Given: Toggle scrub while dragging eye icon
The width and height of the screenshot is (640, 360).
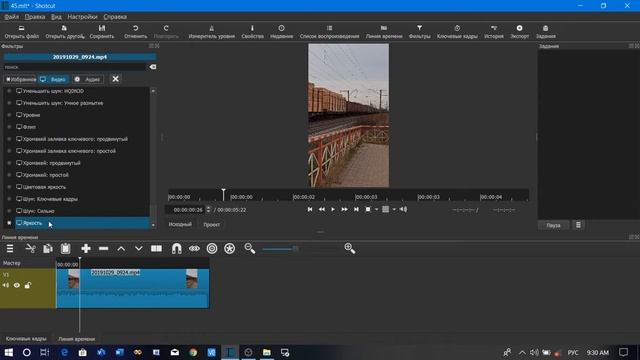Looking at the screenshot, I should [x=194, y=249].
